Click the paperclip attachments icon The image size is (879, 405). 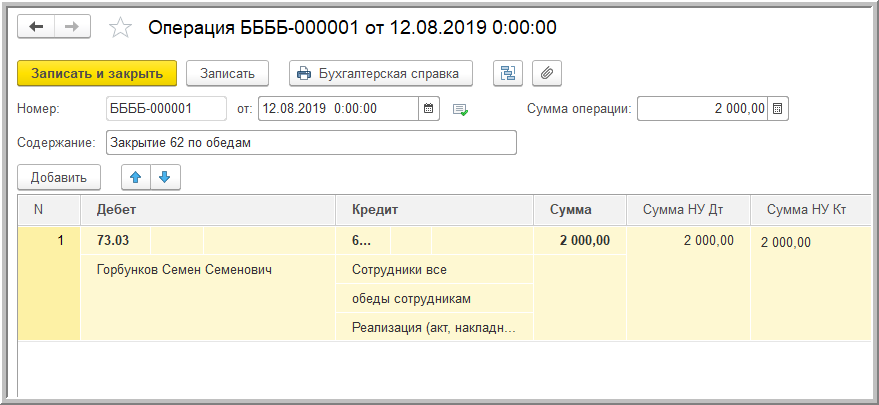tap(546, 73)
